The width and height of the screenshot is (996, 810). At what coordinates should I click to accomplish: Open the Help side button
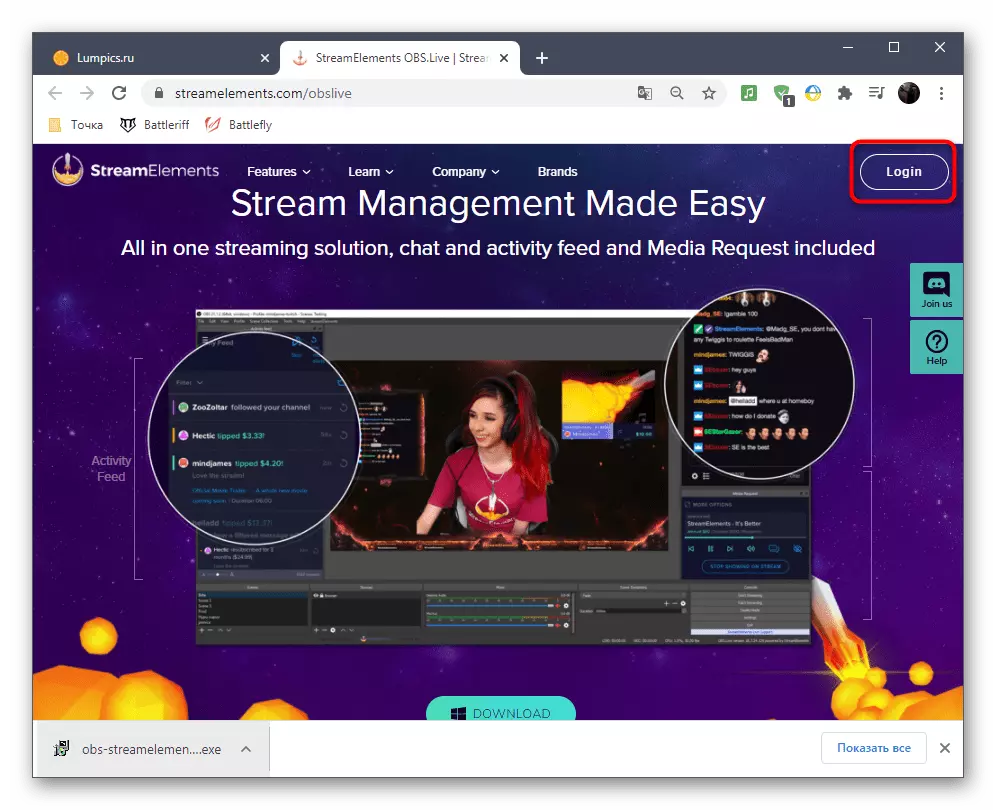tap(936, 347)
